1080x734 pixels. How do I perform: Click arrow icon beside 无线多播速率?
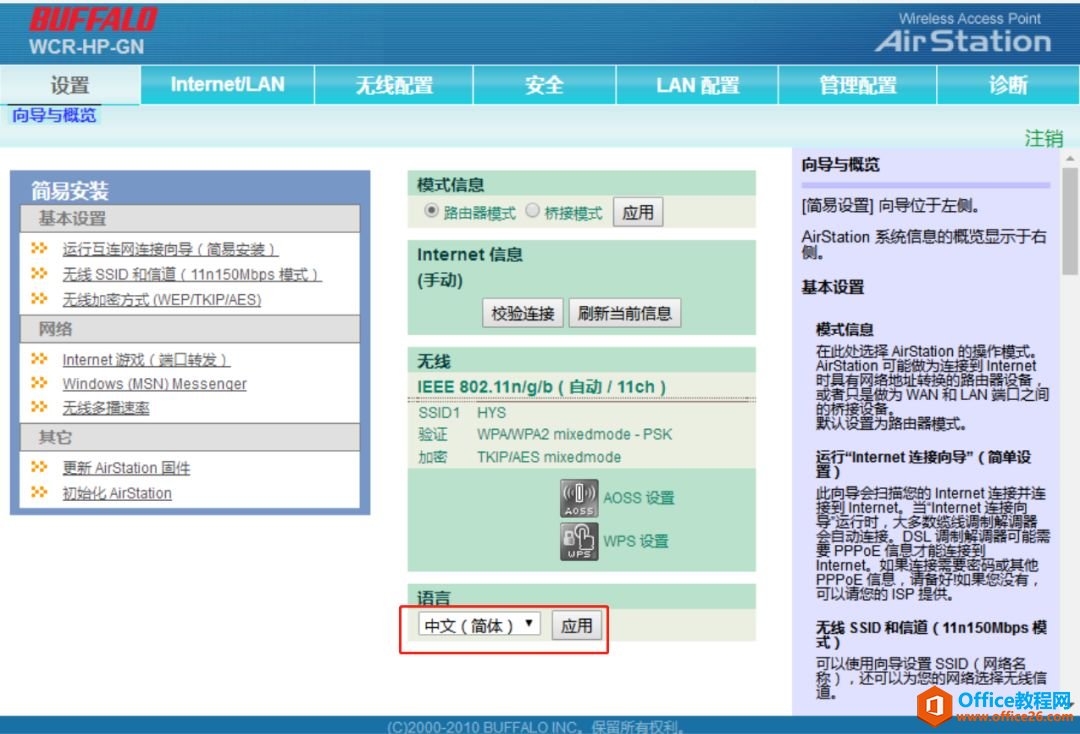[x=39, y=407]
